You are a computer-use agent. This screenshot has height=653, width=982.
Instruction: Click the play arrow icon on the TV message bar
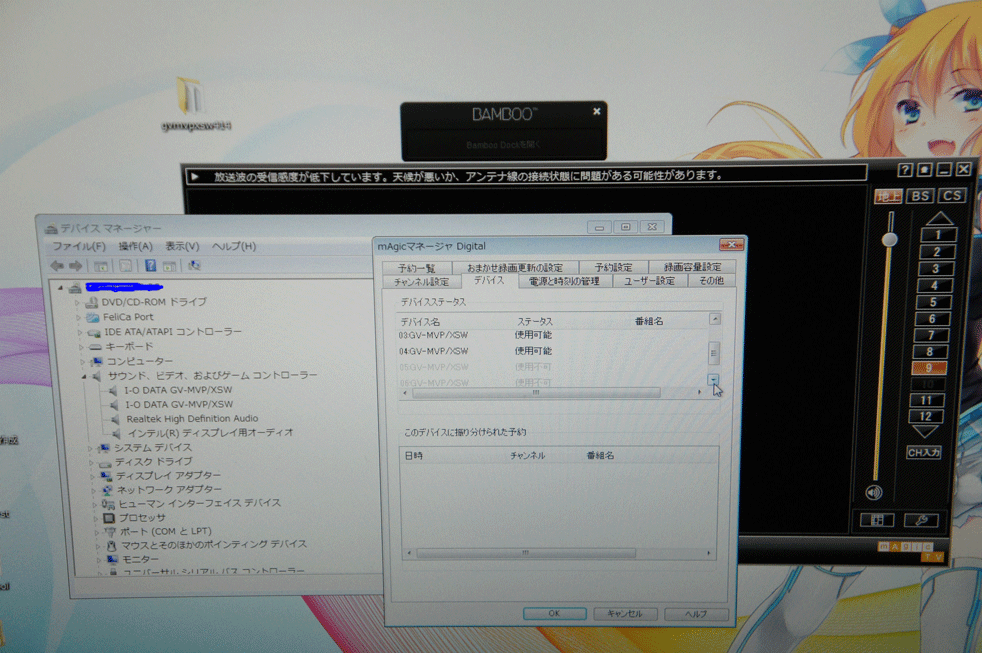point(195,177)
